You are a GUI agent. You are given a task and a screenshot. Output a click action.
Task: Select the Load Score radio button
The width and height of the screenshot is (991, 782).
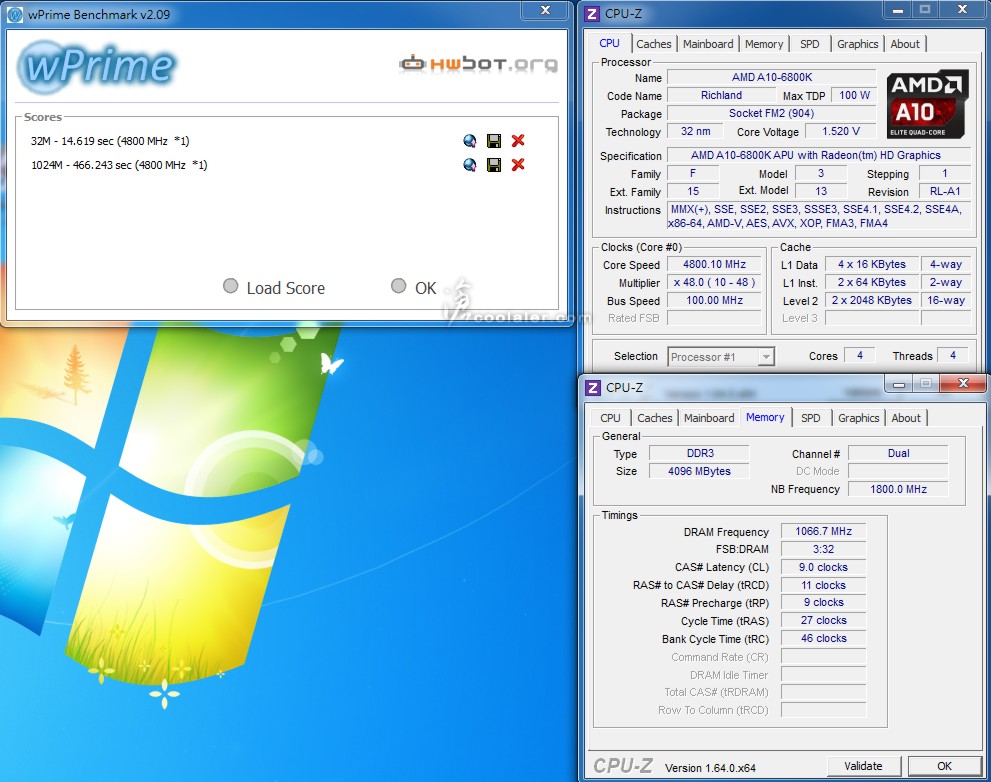(231, 286)
